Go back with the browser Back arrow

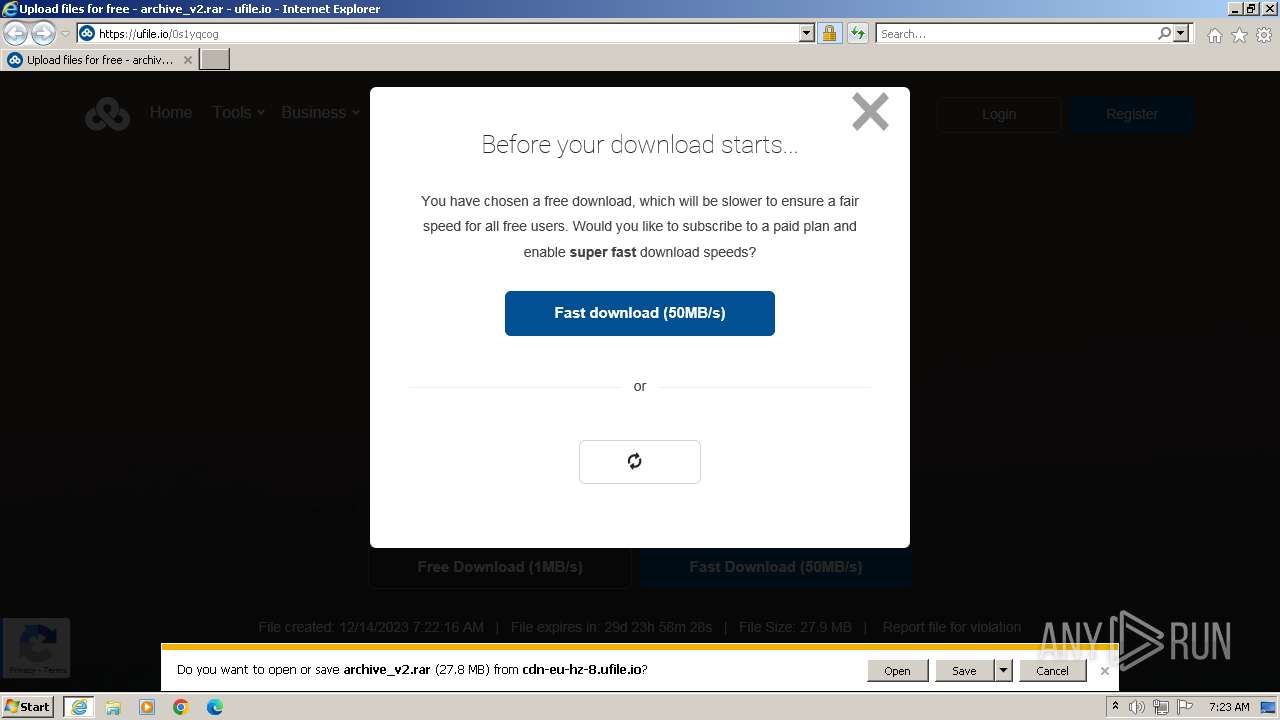click(x=15, y=33)
